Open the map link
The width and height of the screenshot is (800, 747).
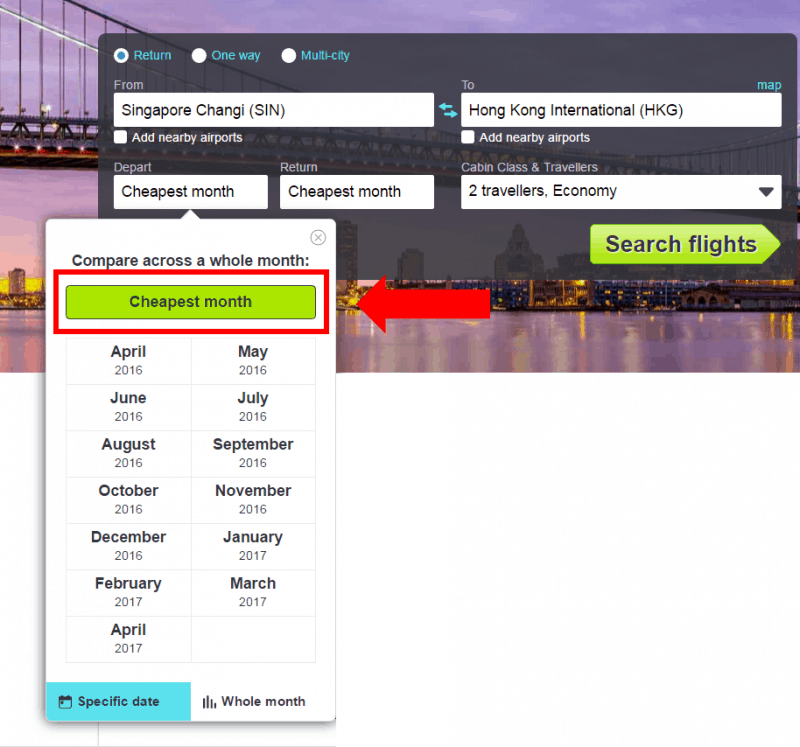(x=768, y=85)
